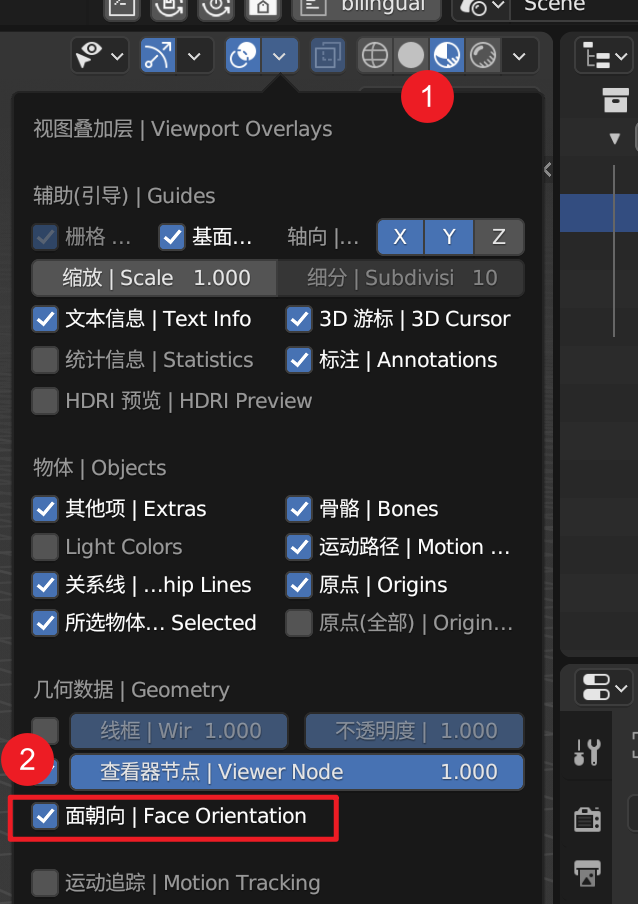
Task: Toggle the grid checkbox in Guides
Action: [45, 237]
